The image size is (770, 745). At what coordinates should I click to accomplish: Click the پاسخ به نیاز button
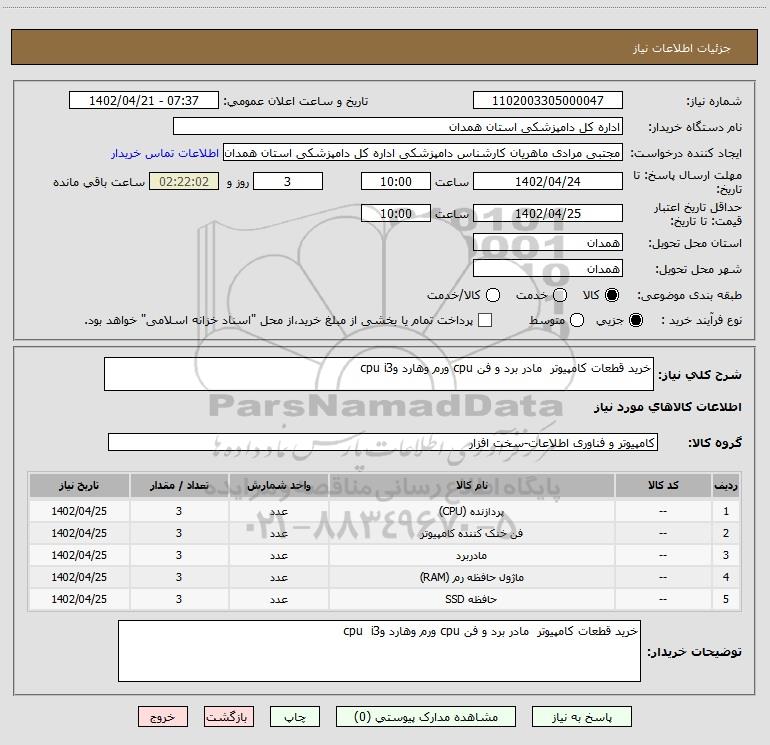(x=582, y=717)
